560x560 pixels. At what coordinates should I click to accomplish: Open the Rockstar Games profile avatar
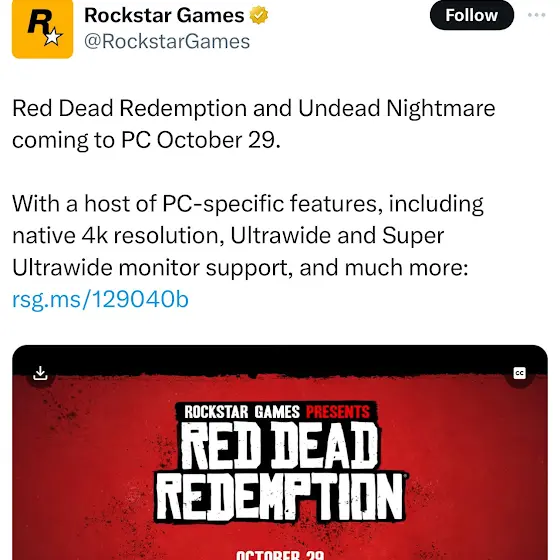(42, 29)
